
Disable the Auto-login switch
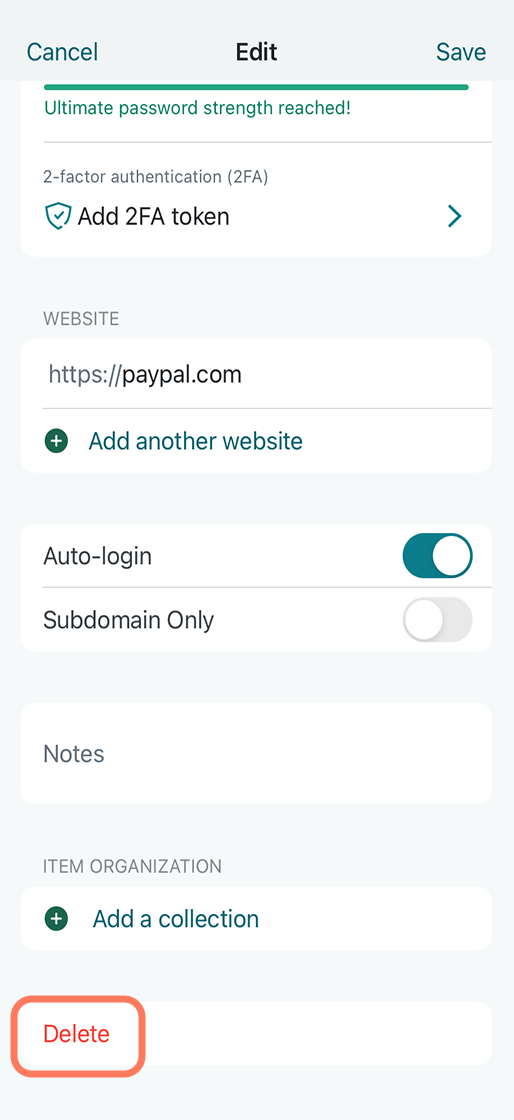click(x=438, y=556)
